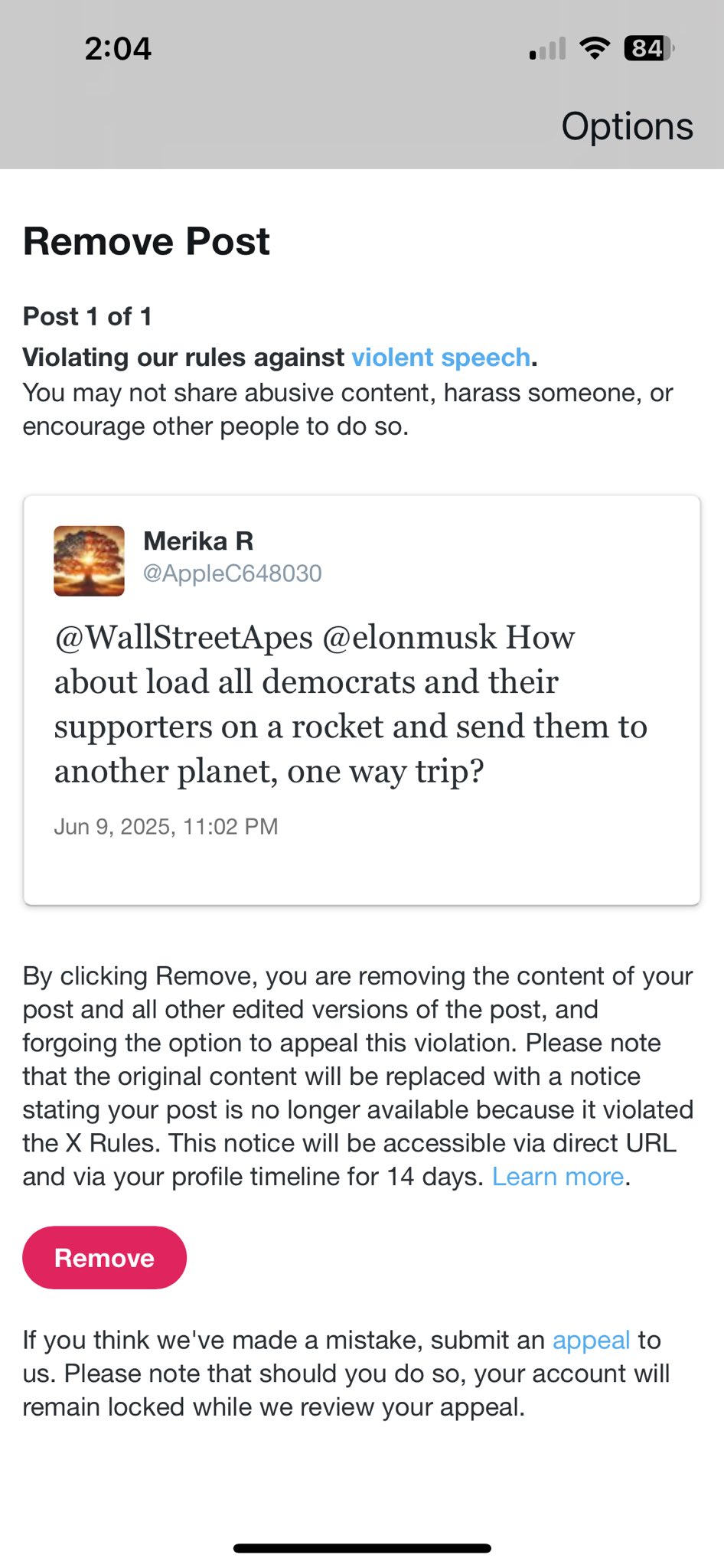Tap the 2:04 clock in status bar
724x1568 pixels.
(x=118, y=48)
